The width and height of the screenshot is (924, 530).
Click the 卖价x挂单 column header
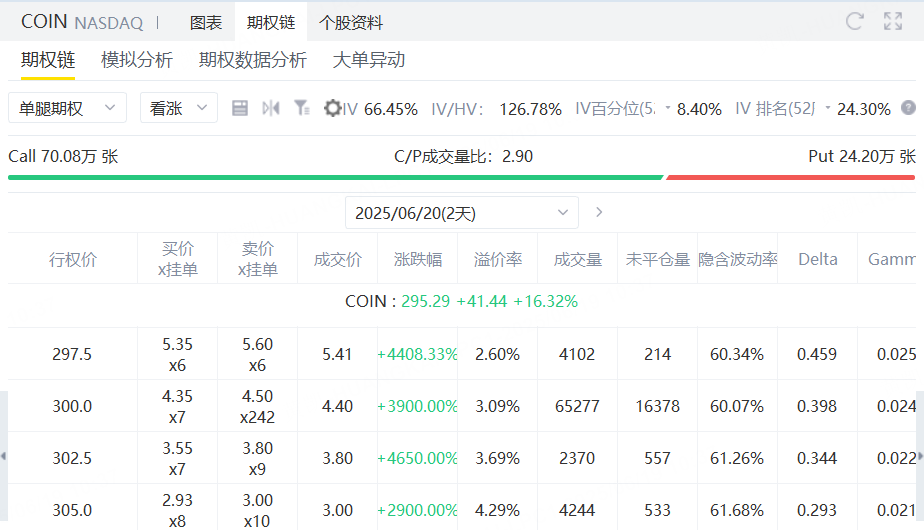[258, 259]
